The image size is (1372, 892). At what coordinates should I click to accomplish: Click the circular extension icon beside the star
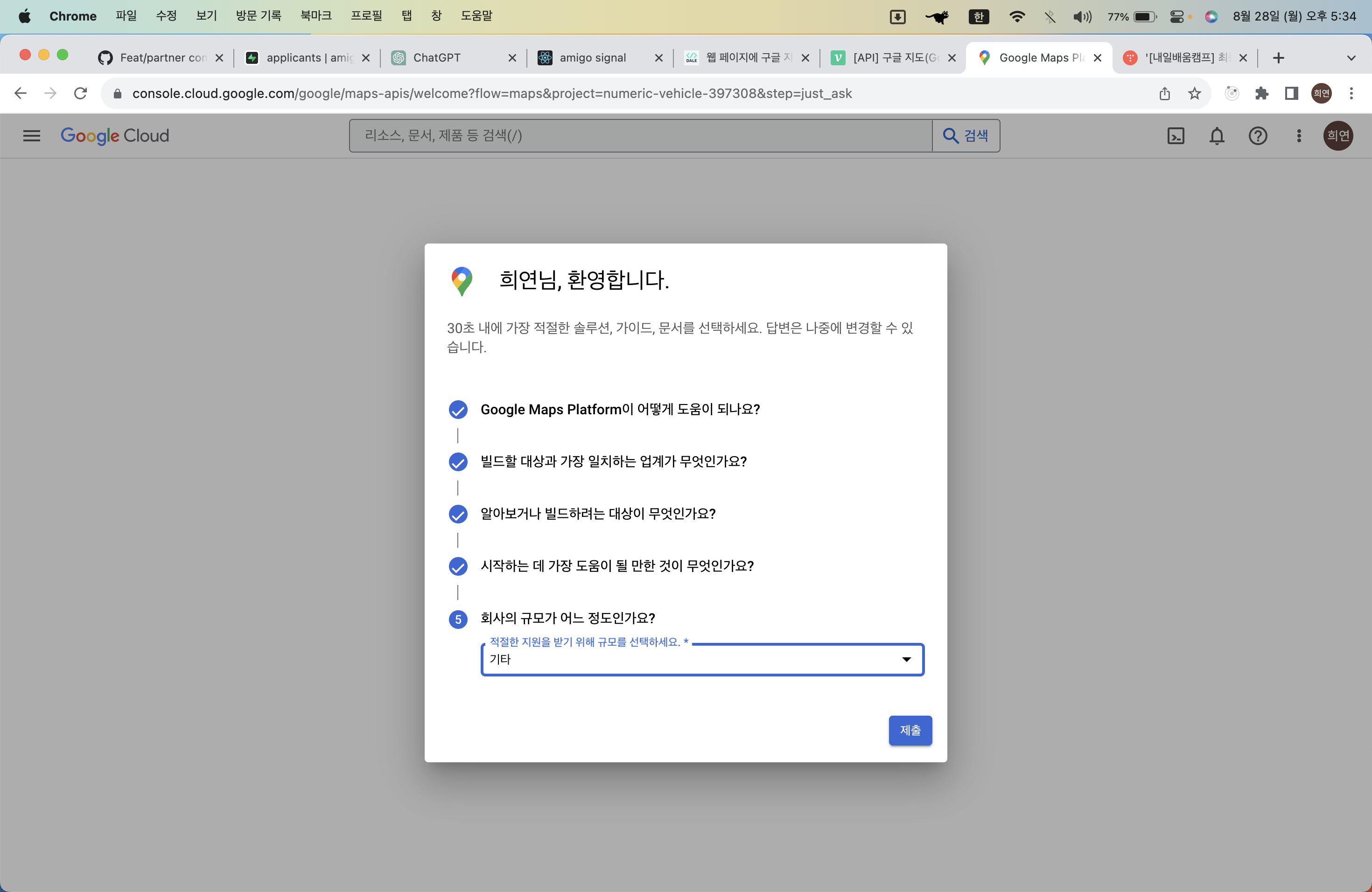1232,93
